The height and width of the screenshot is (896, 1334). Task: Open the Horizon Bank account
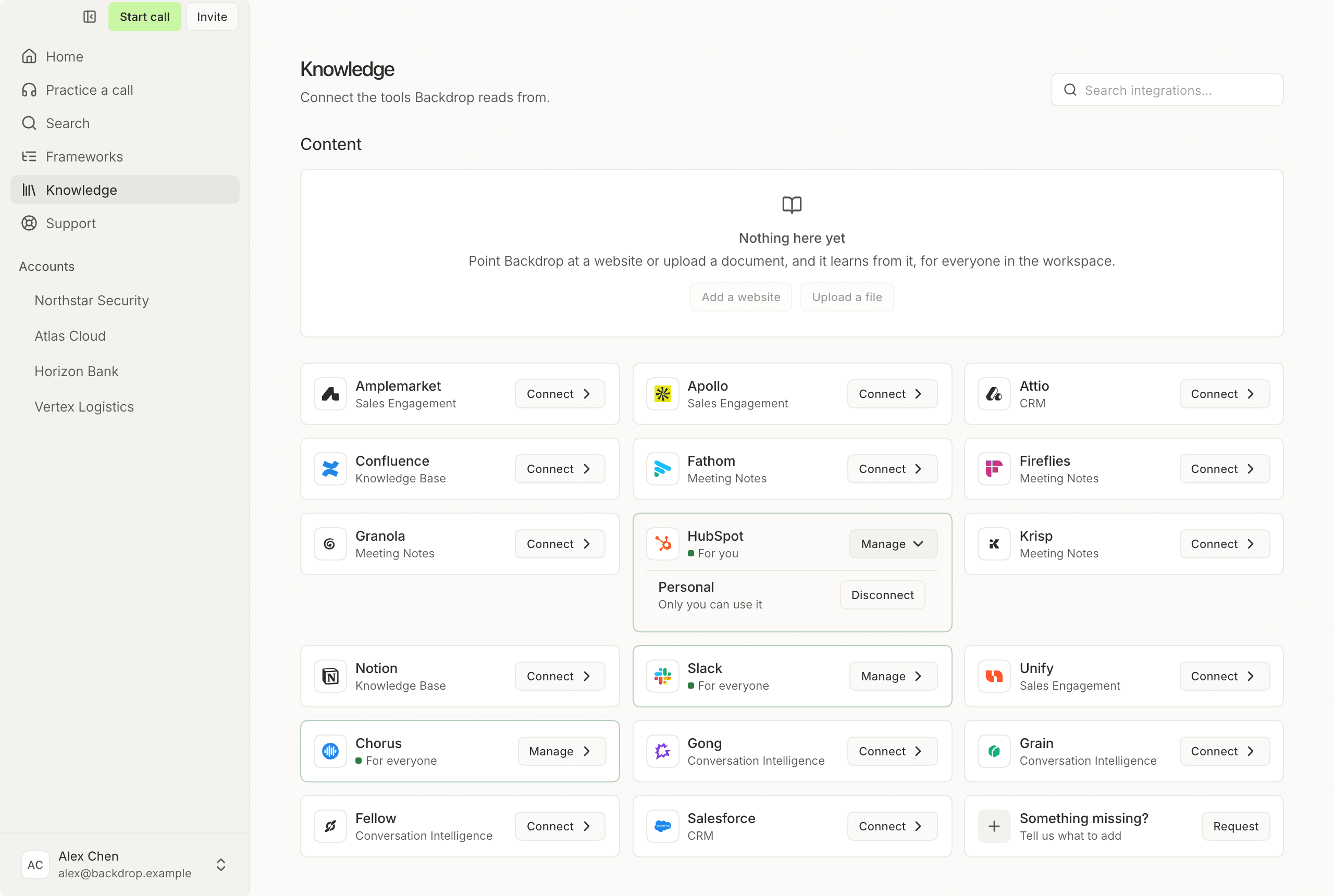[x=77, y=371]
